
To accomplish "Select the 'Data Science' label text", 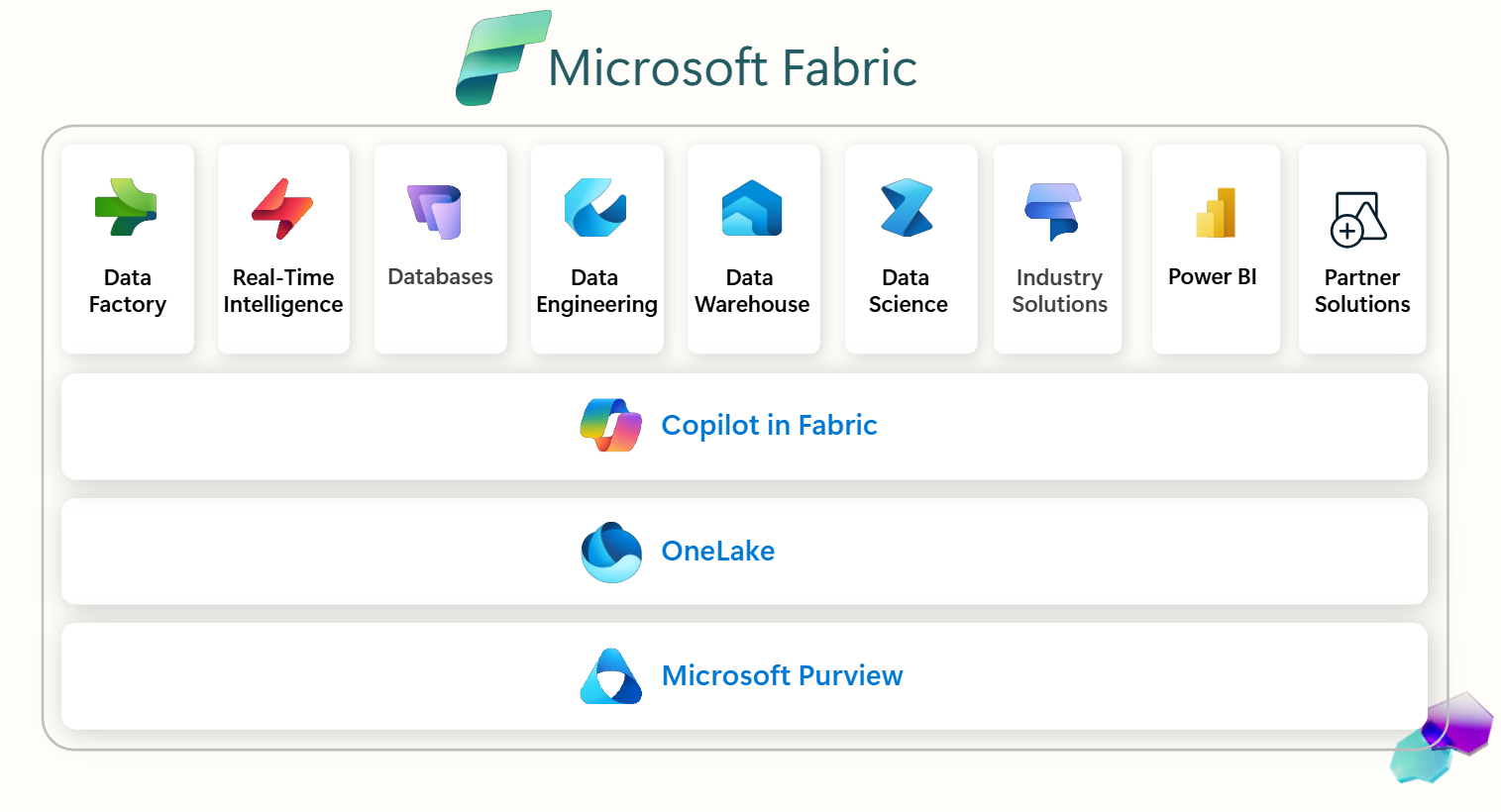I will pyautogui.click(x=908, y=291).
